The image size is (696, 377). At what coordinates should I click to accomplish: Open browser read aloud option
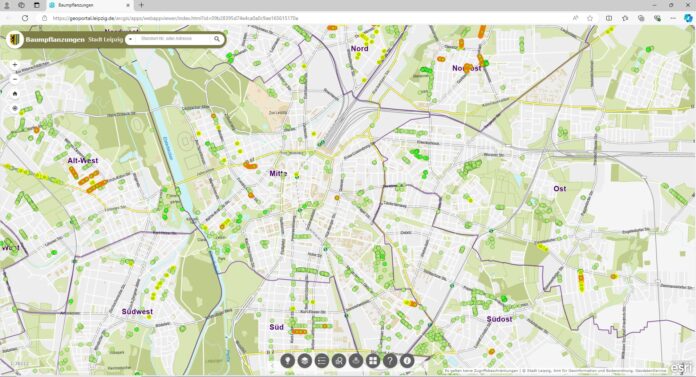point(575,18)
